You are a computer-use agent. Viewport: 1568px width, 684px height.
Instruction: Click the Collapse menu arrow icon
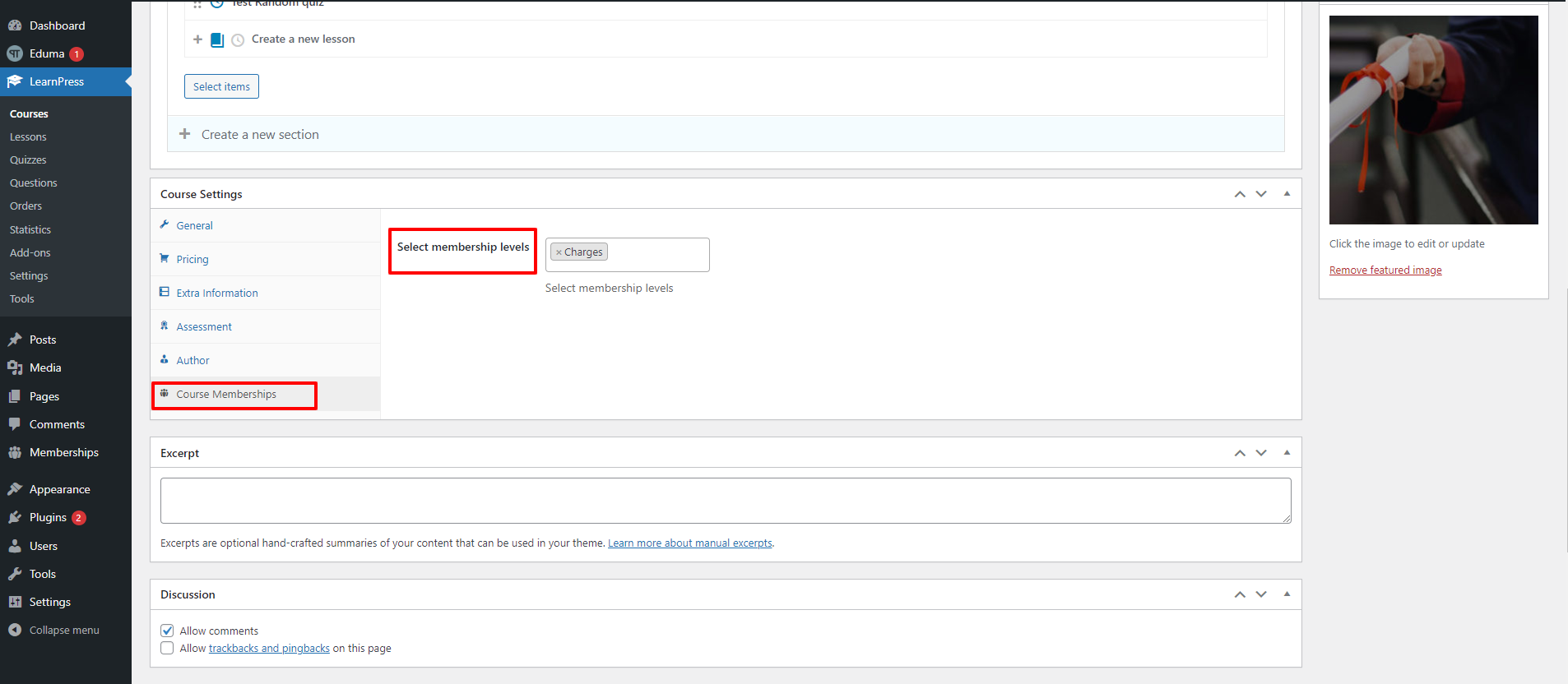pyautogui.click(x=15, y=630)
